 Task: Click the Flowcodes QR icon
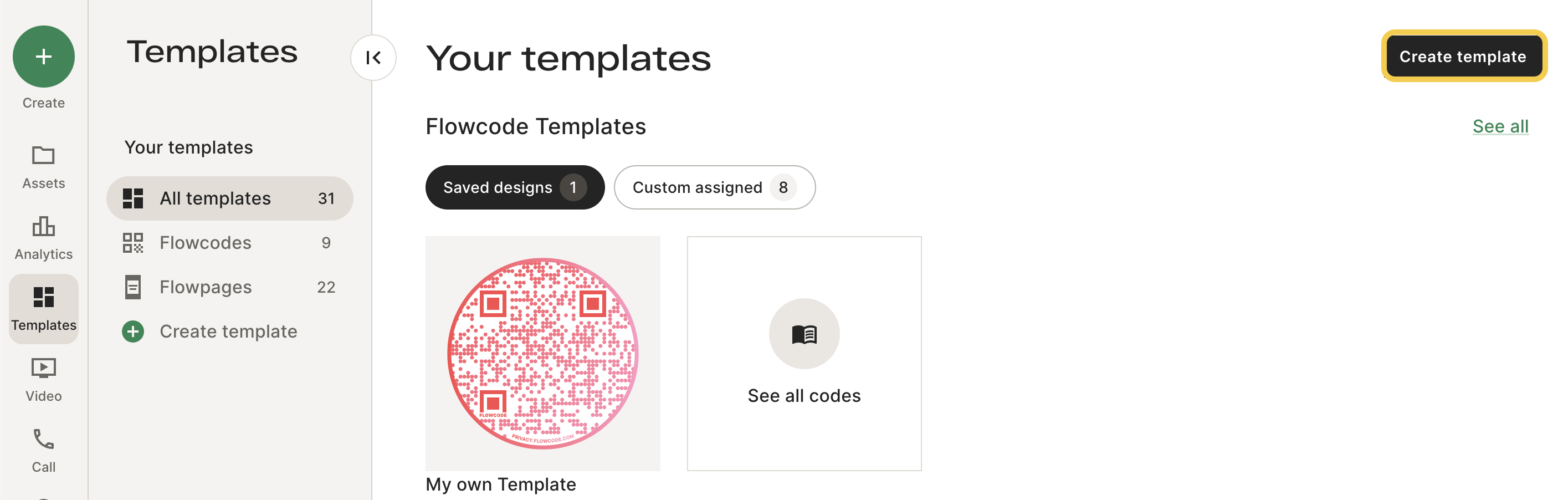point(132,243)
